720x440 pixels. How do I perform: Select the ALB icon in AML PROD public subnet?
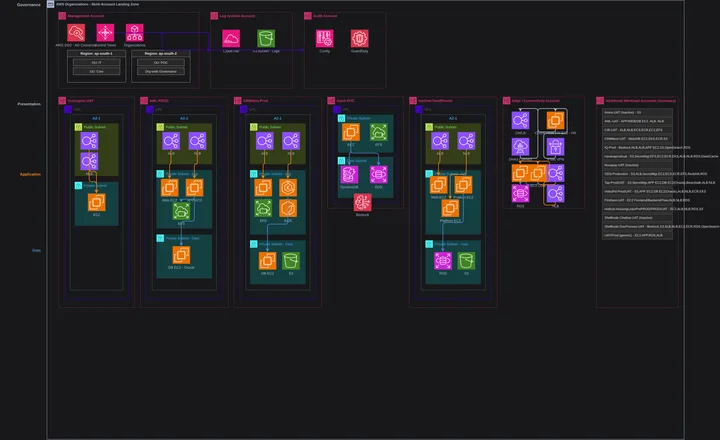171,141
